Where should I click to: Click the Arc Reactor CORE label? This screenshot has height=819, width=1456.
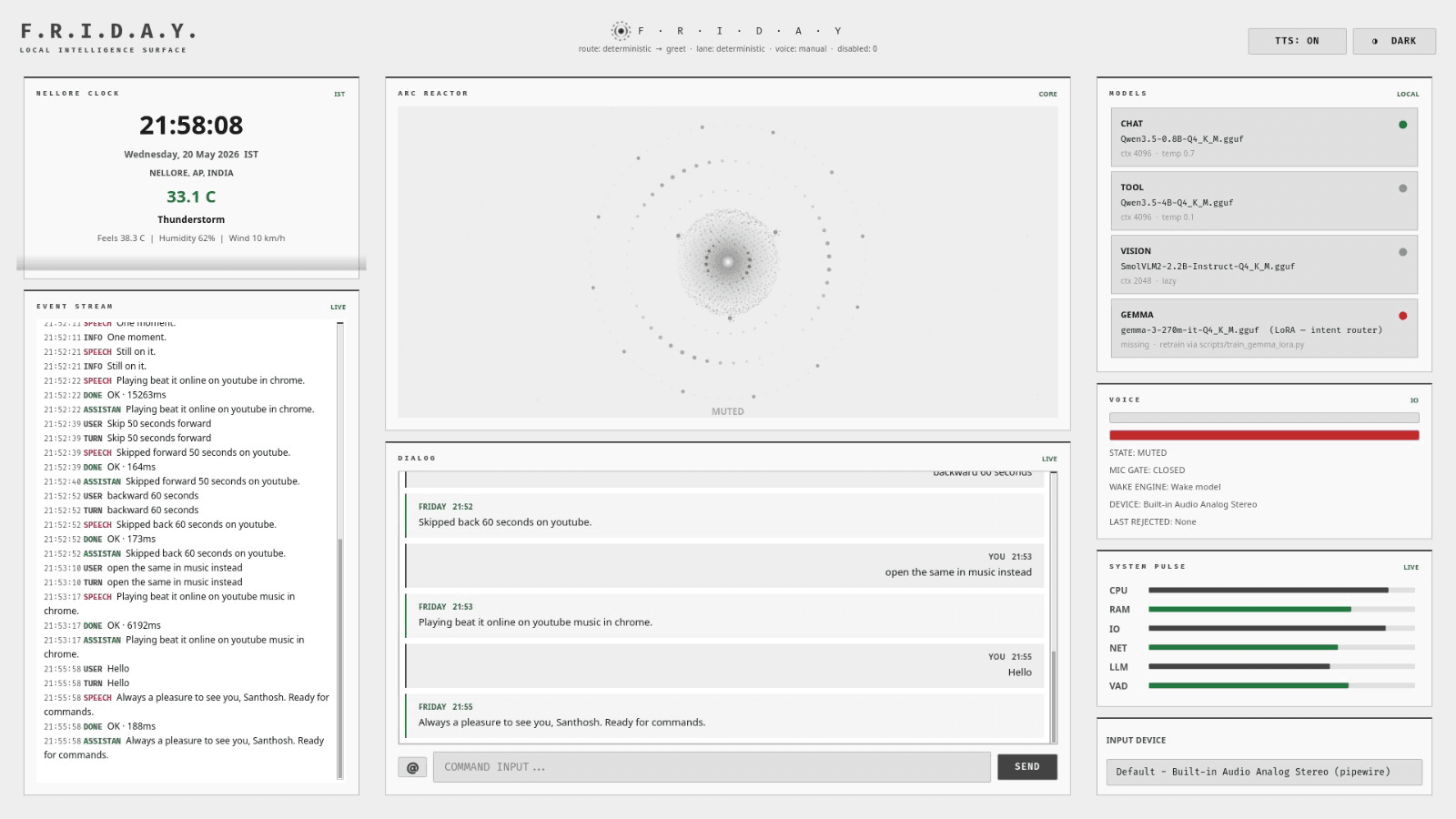1048,95
